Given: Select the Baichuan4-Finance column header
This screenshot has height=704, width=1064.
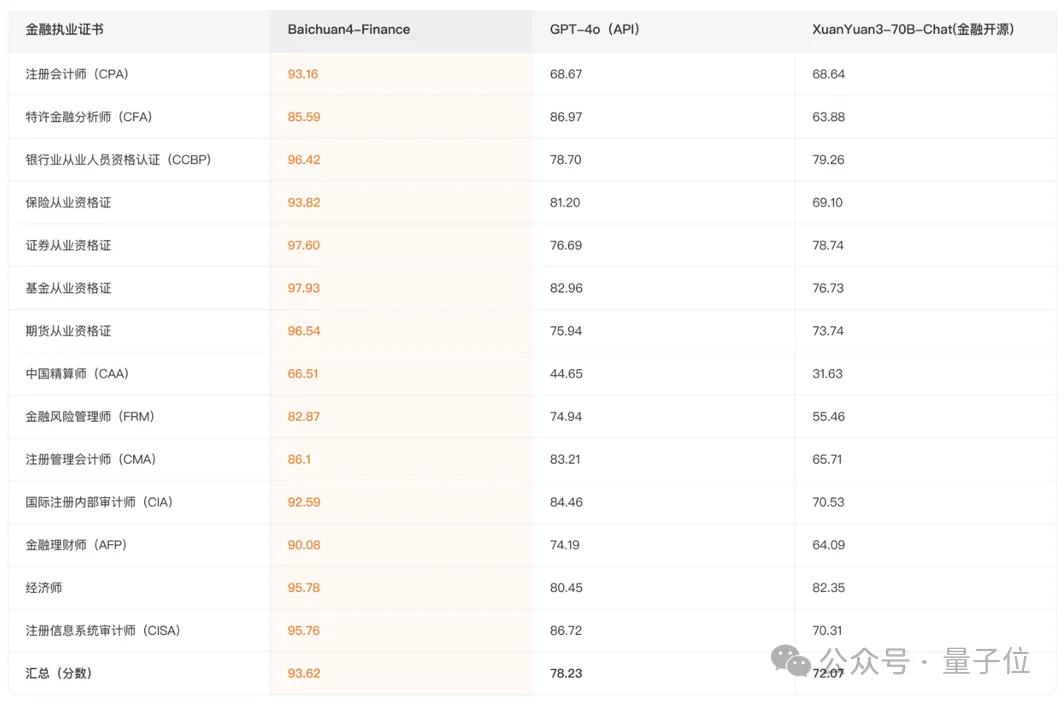Looking at the screenshot, I should pos(348,29).
